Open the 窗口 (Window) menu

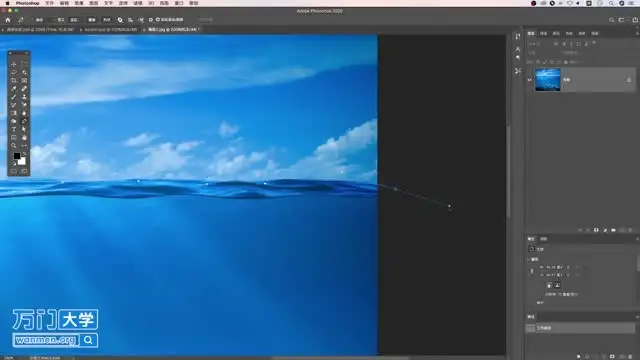coord(179,3)
